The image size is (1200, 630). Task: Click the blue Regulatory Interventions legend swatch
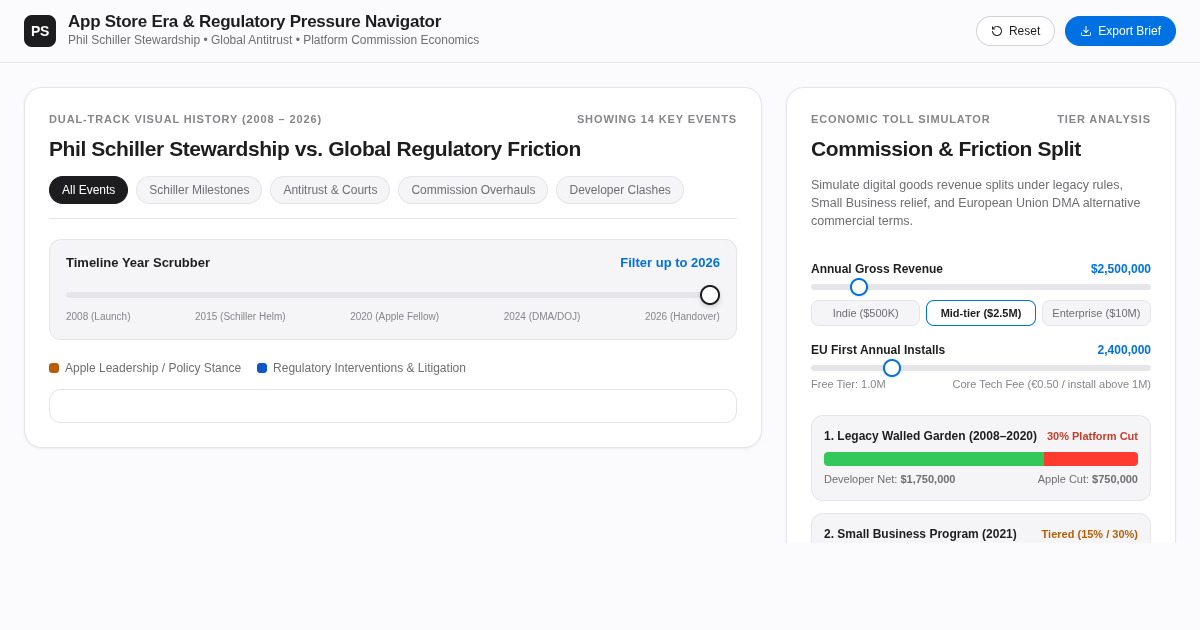tap(262, 368)
